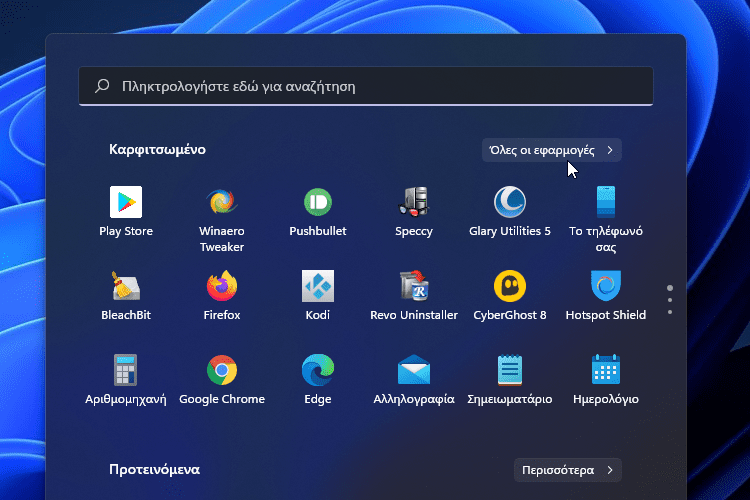Launch BleachBit cleaner

coord(126,287)
